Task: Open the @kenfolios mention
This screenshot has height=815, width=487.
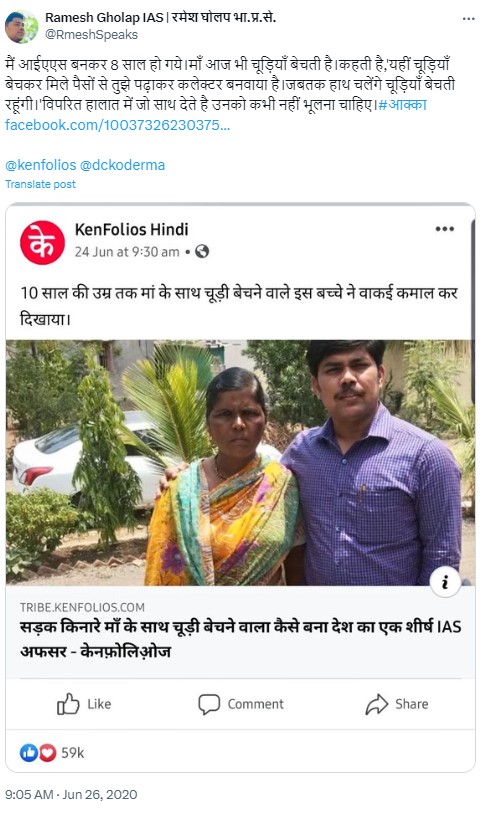Action: click(x=41, y=165)
